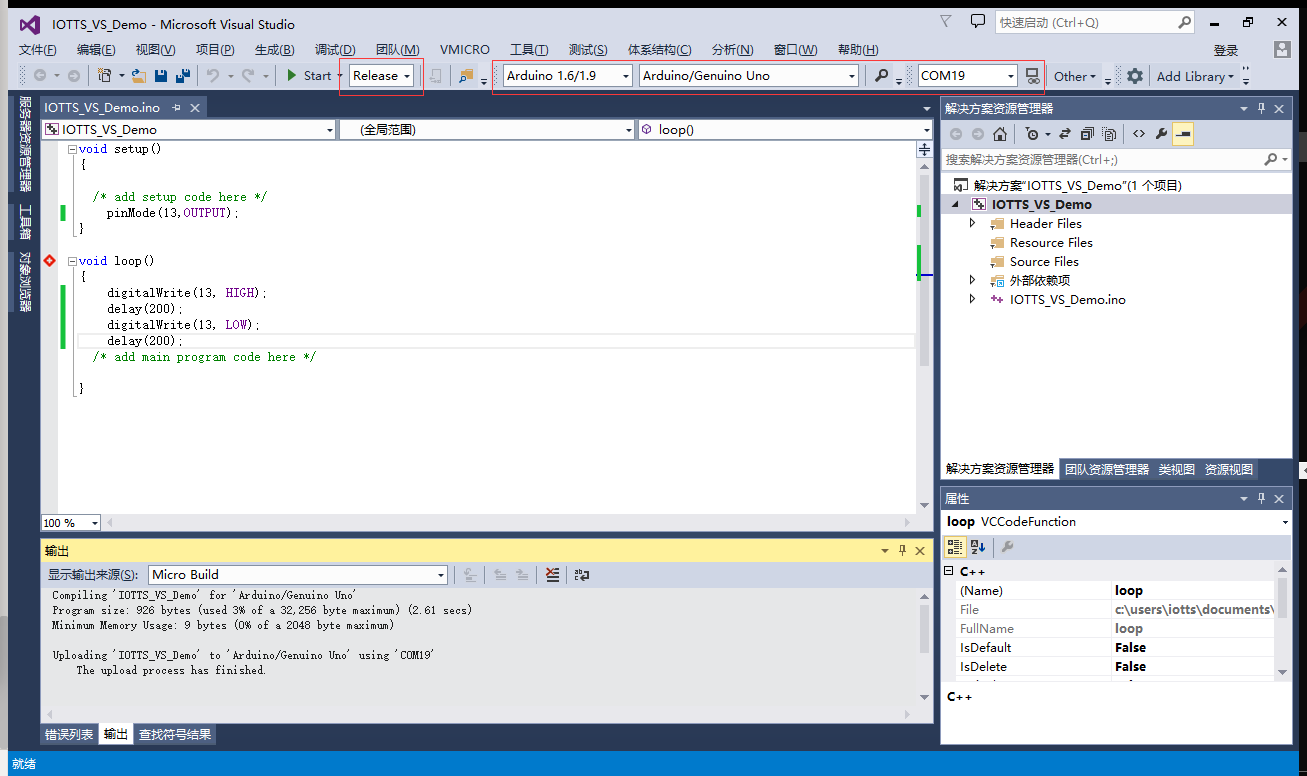Open the 工具(T) menu
The image size is (1307, 776).
pos(529,50)
